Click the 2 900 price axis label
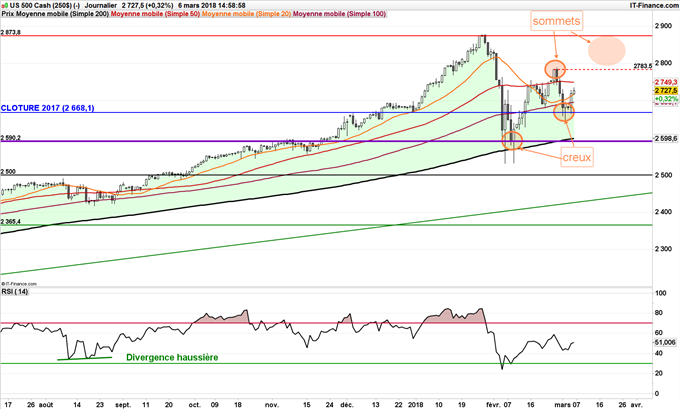680x409 pixels. click(664, 26)
